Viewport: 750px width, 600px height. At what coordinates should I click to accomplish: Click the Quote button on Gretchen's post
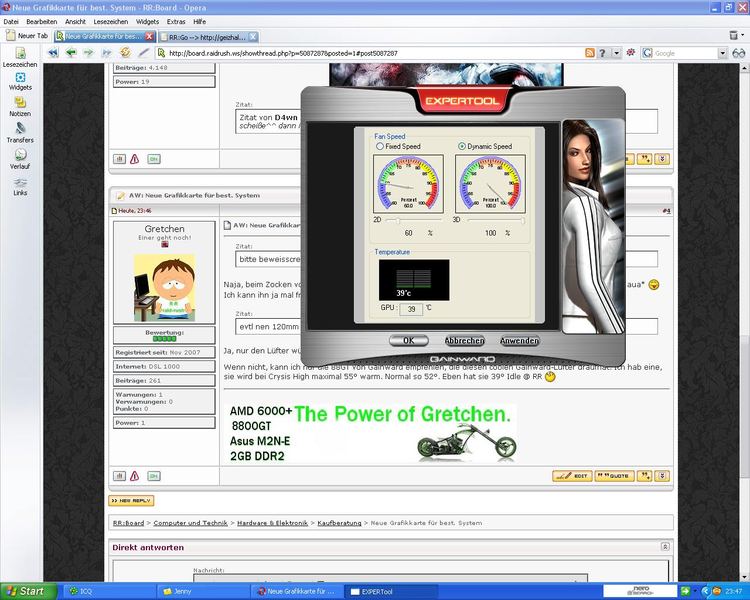pyautogui.click(x=615, y=476)
